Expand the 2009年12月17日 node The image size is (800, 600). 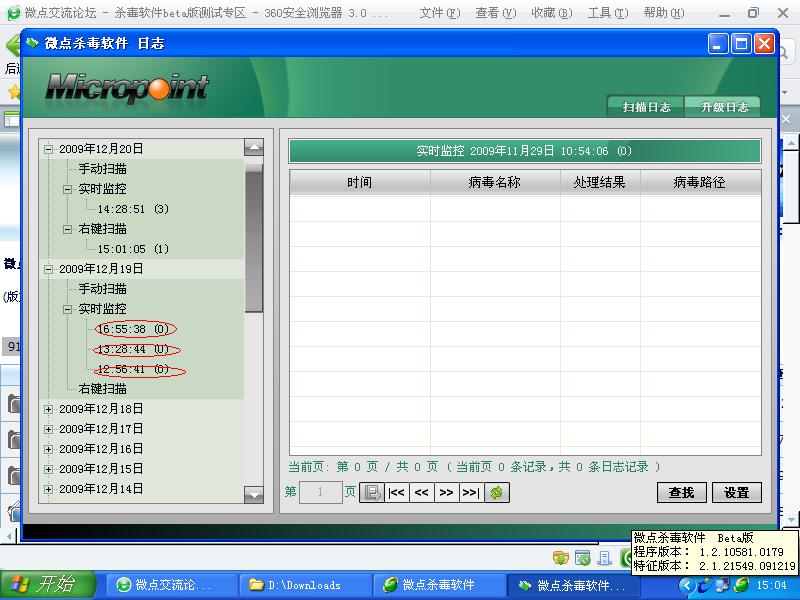tap(48, 429)
